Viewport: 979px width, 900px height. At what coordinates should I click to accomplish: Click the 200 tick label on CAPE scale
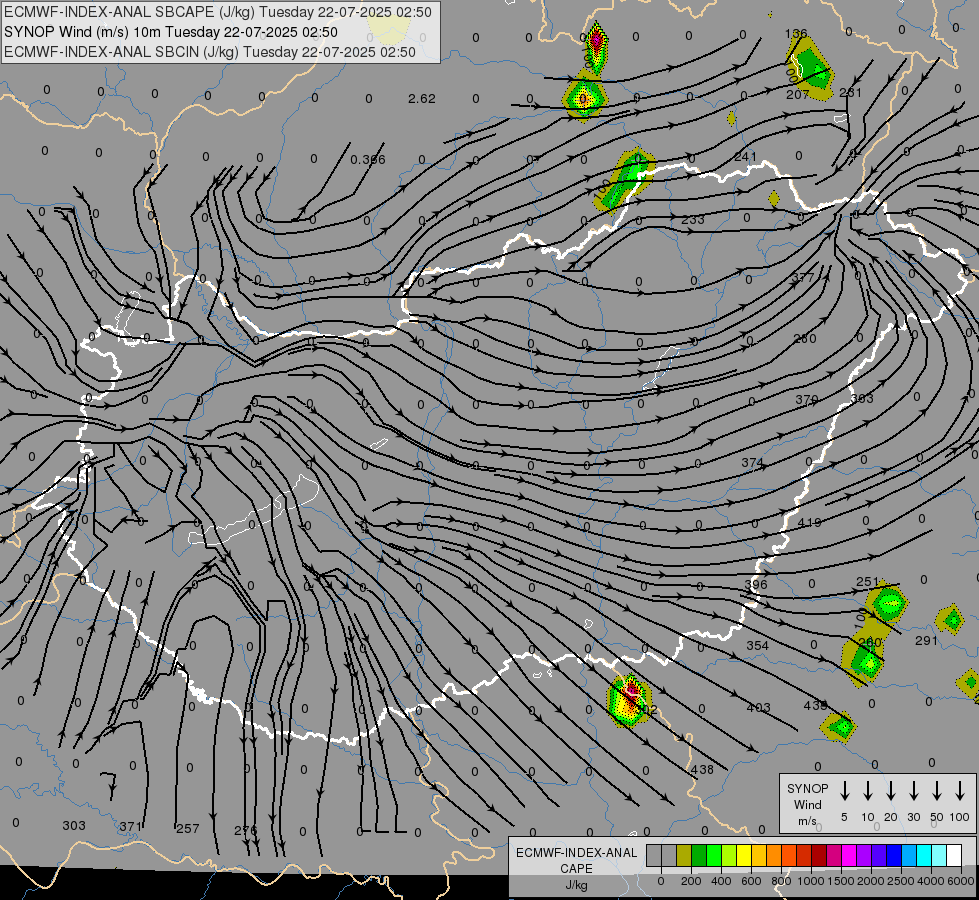[x=691, y=881]
